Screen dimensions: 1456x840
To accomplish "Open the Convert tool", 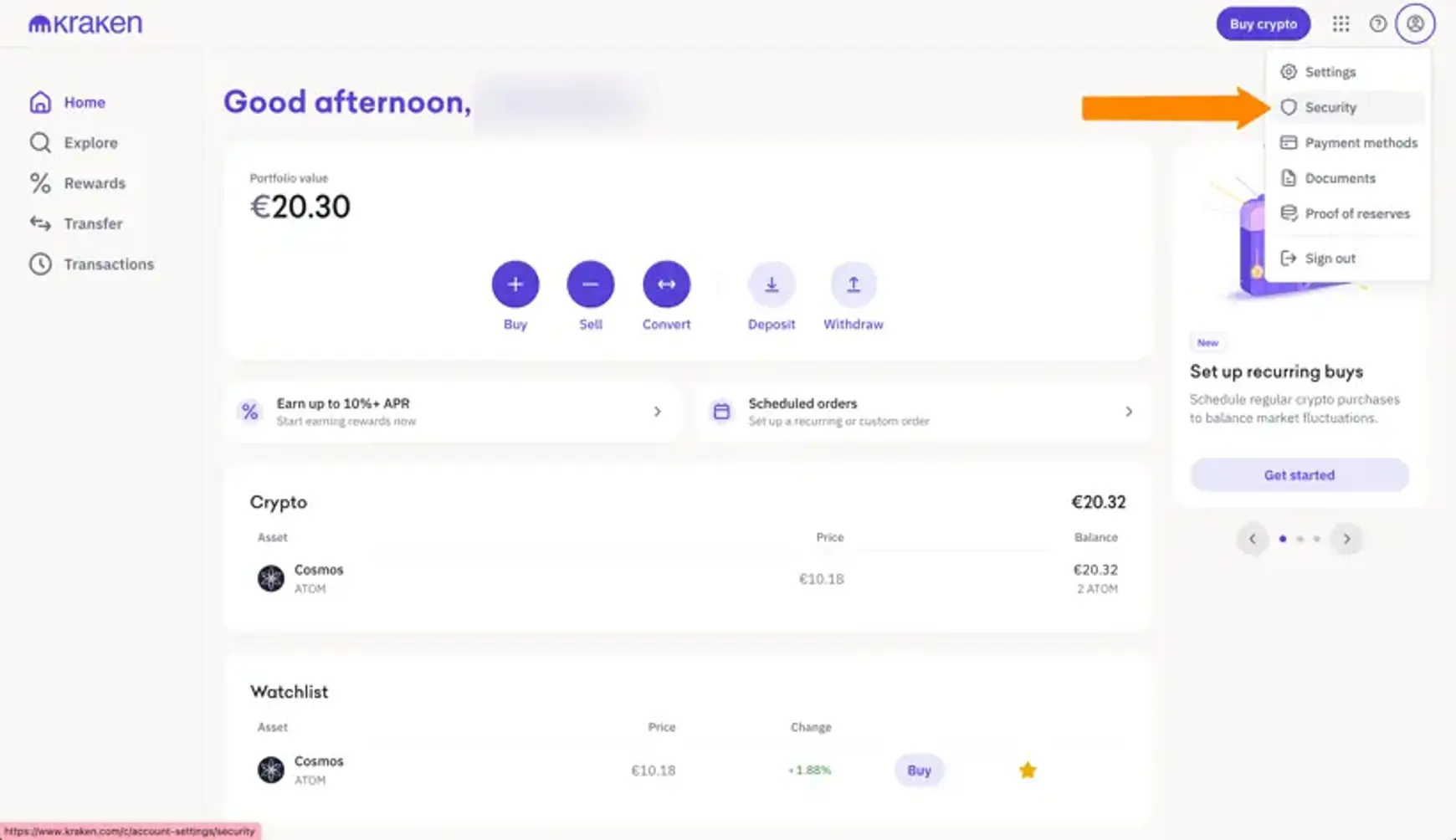I will [666, 284].
